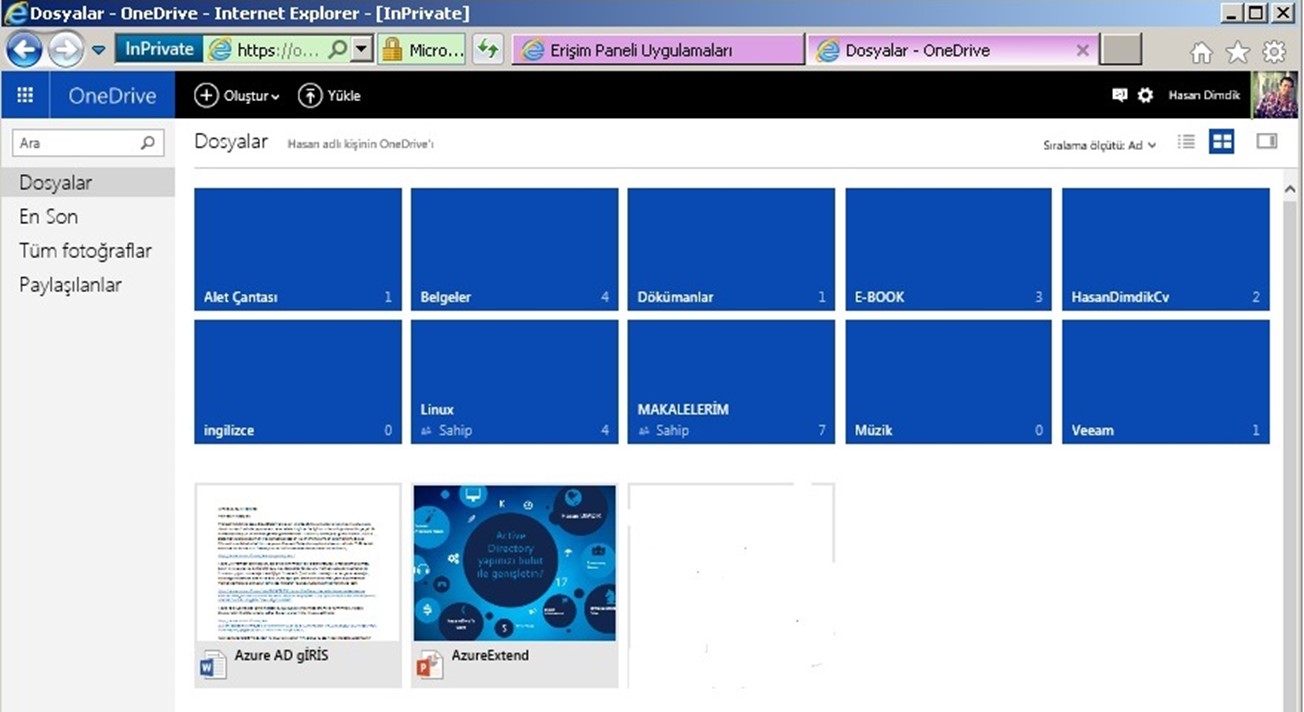This screenshot has height=712, width=1304.
Task: Expand the address bar dropdown arrow
Action: pyautogui.click(x=362, y=49)
